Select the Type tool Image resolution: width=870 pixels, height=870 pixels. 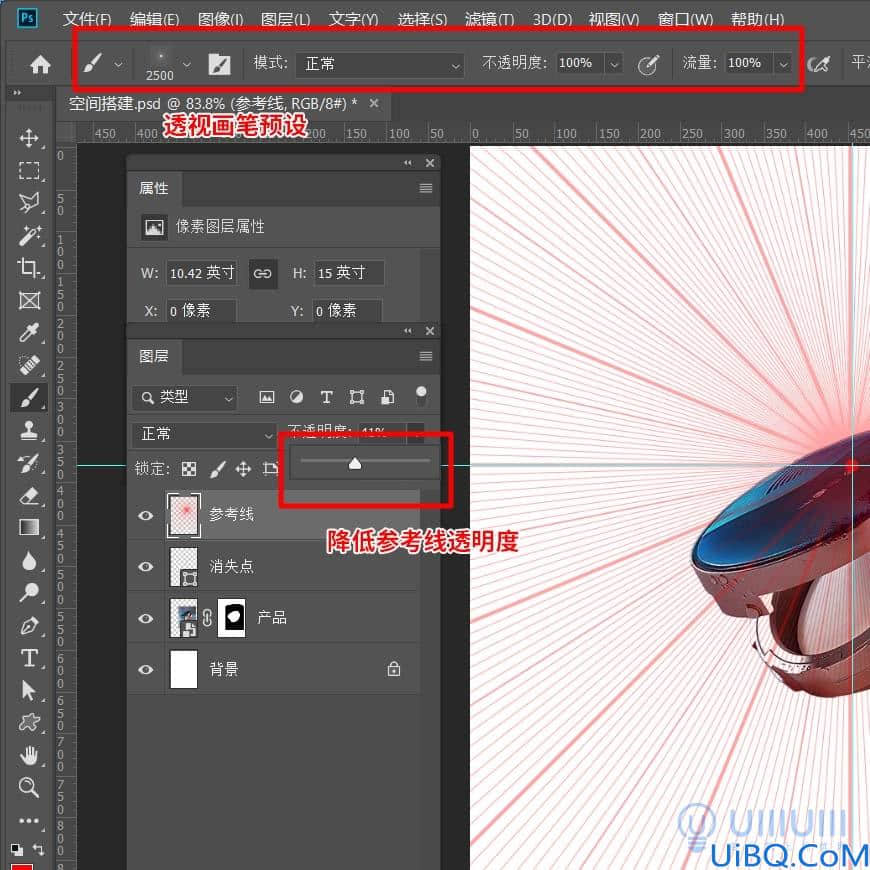(29, 658)
